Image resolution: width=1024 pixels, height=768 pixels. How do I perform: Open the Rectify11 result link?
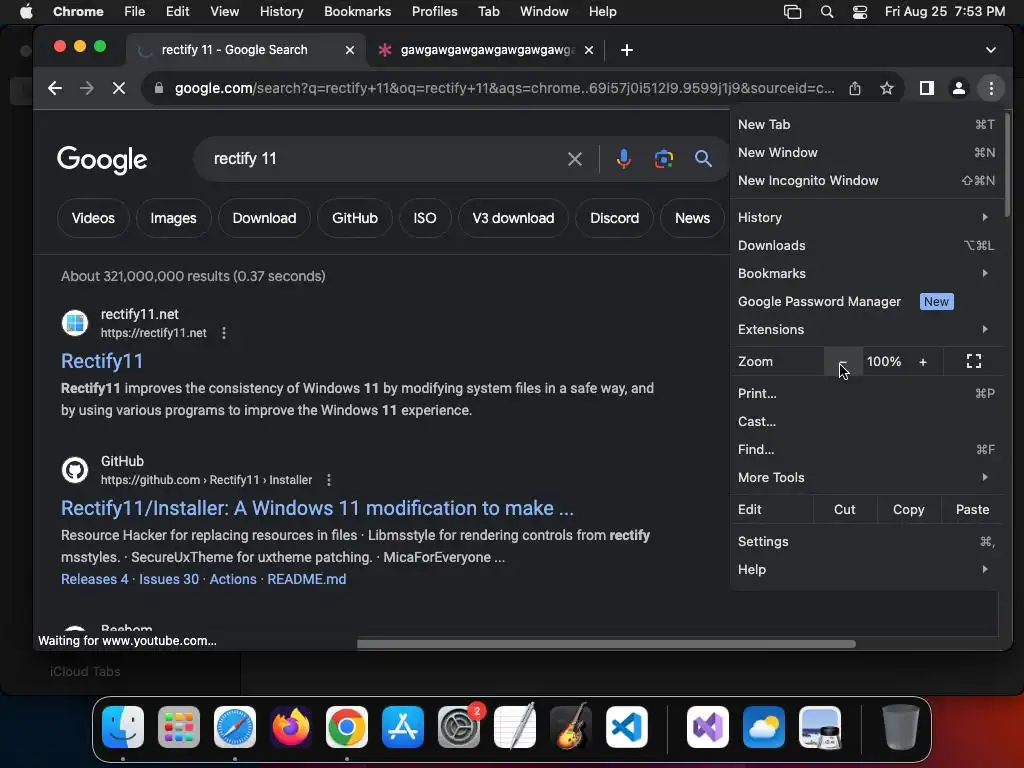point(102,361)
